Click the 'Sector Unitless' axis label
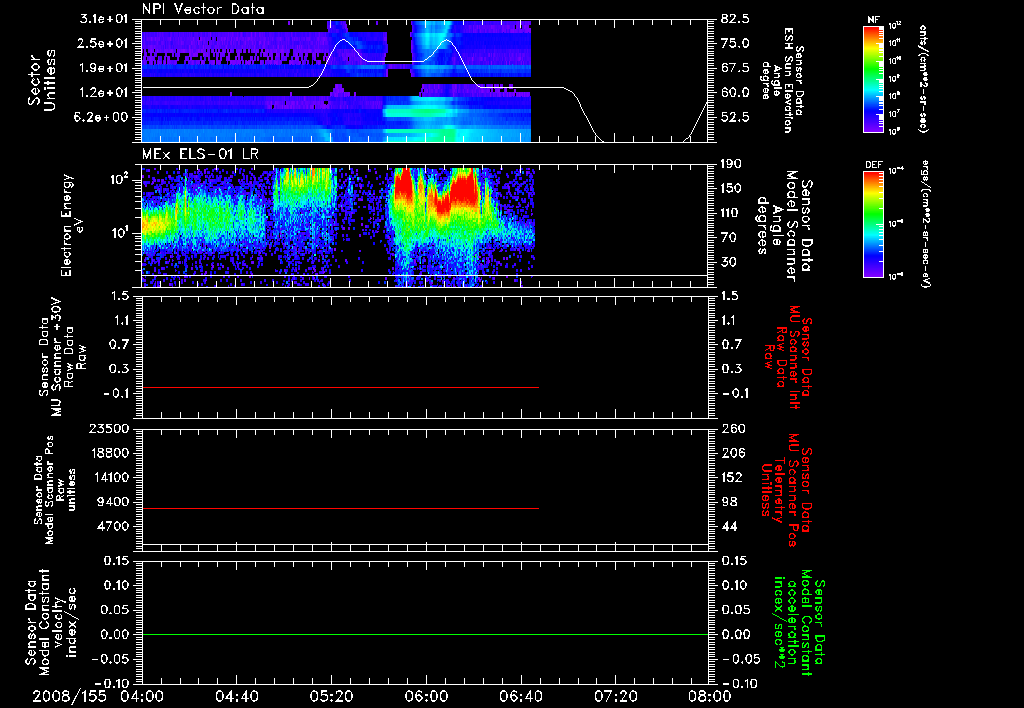This screenshot has height=708, width=1024. 42,81
